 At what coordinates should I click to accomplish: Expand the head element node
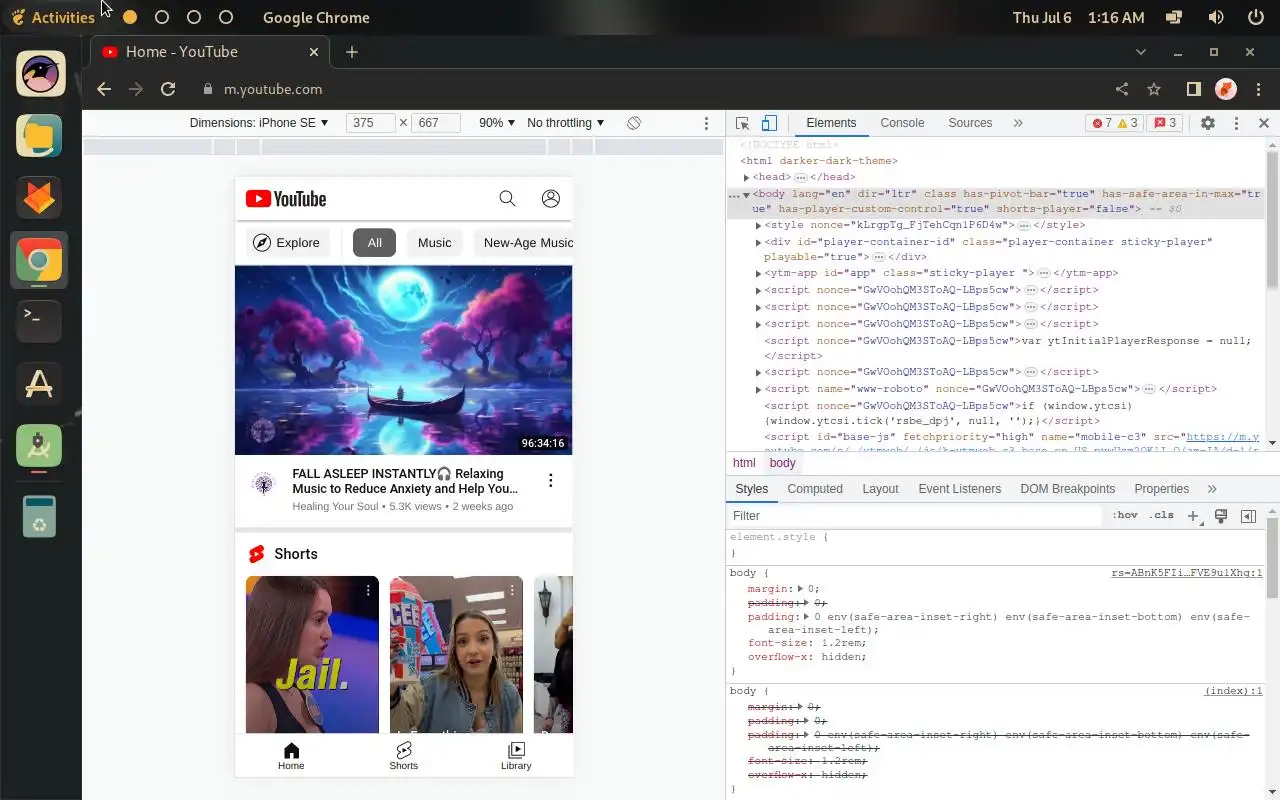click(746, 178)
